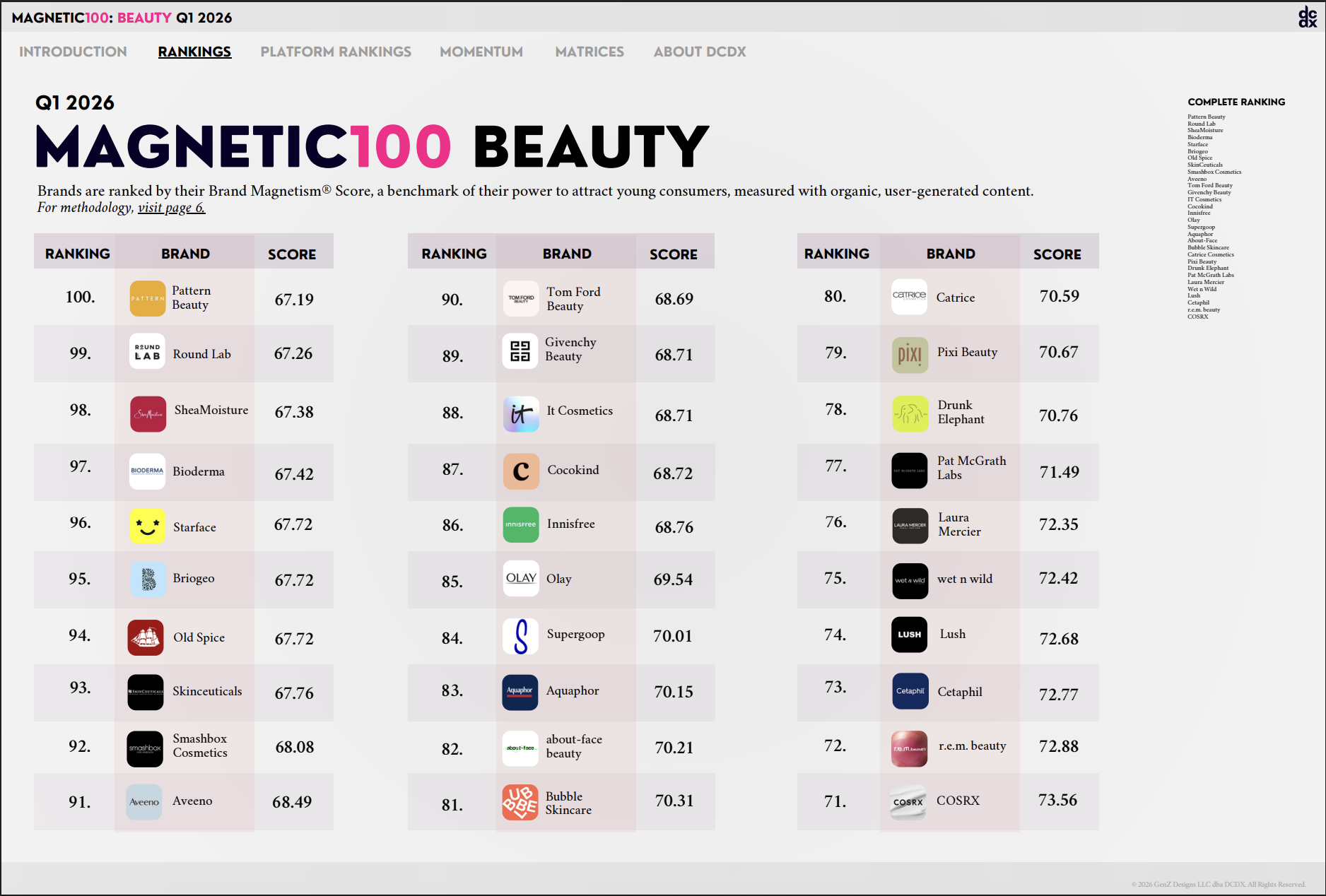Click the Complete Ranking heading
Screen dimensions: 1326x896
(1236, 102)
